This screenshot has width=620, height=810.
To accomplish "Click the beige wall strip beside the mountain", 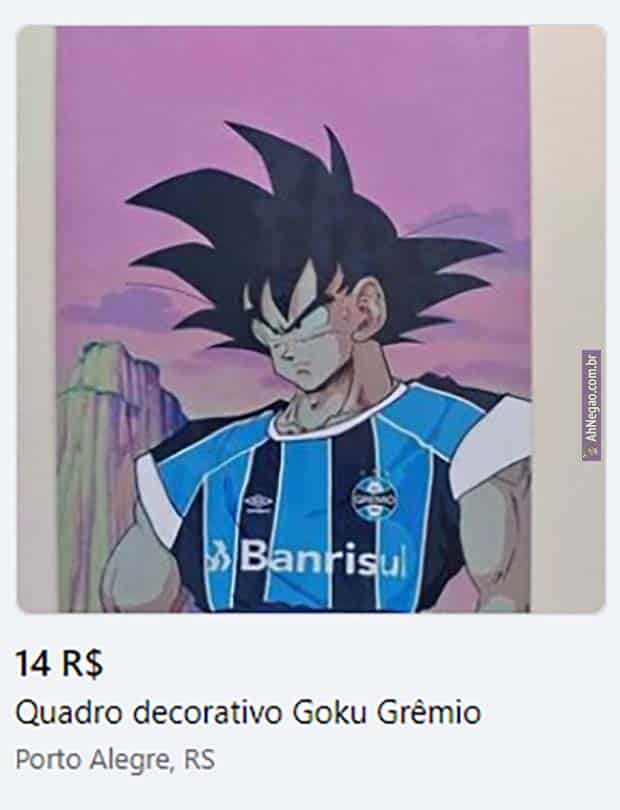I will click(37, 319).
